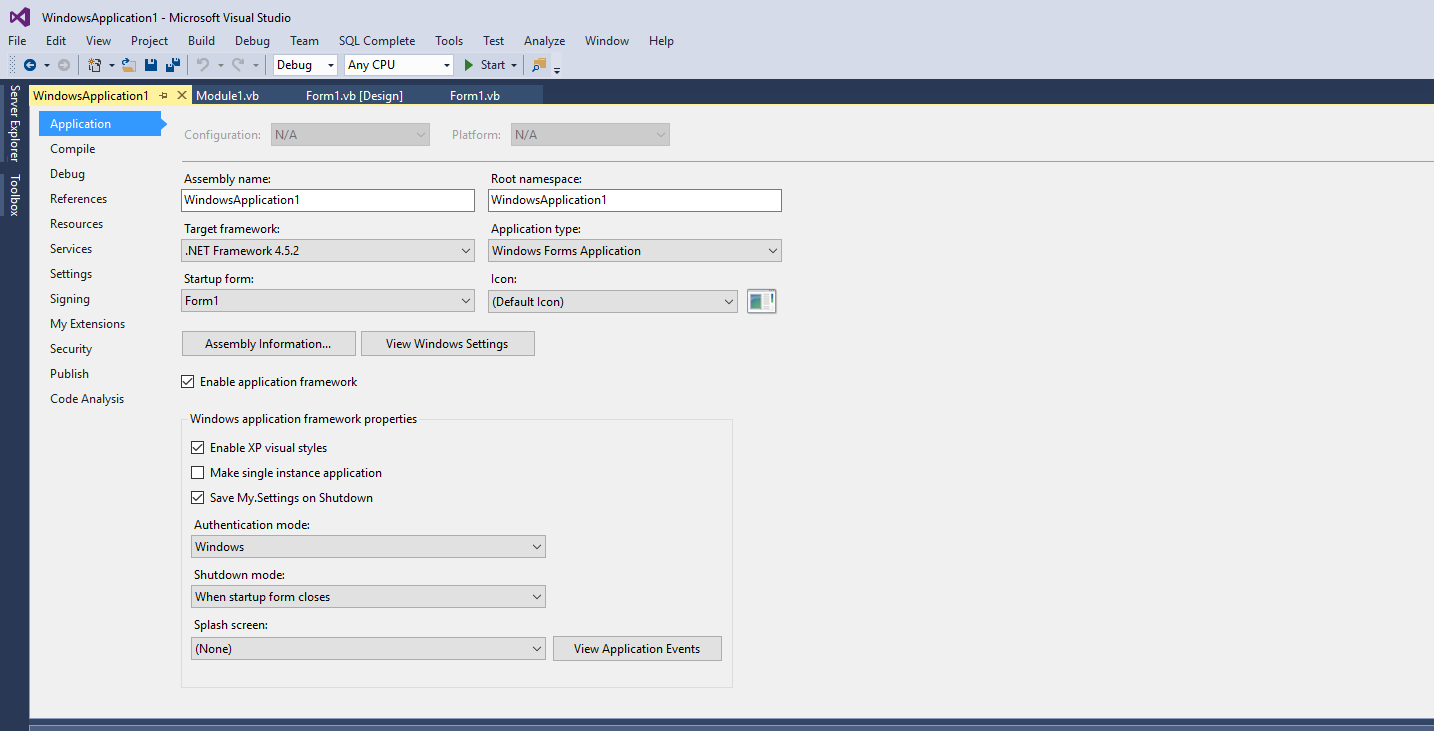Click the green Start play icon
The image size is (1434, 731).
point(469,65)
